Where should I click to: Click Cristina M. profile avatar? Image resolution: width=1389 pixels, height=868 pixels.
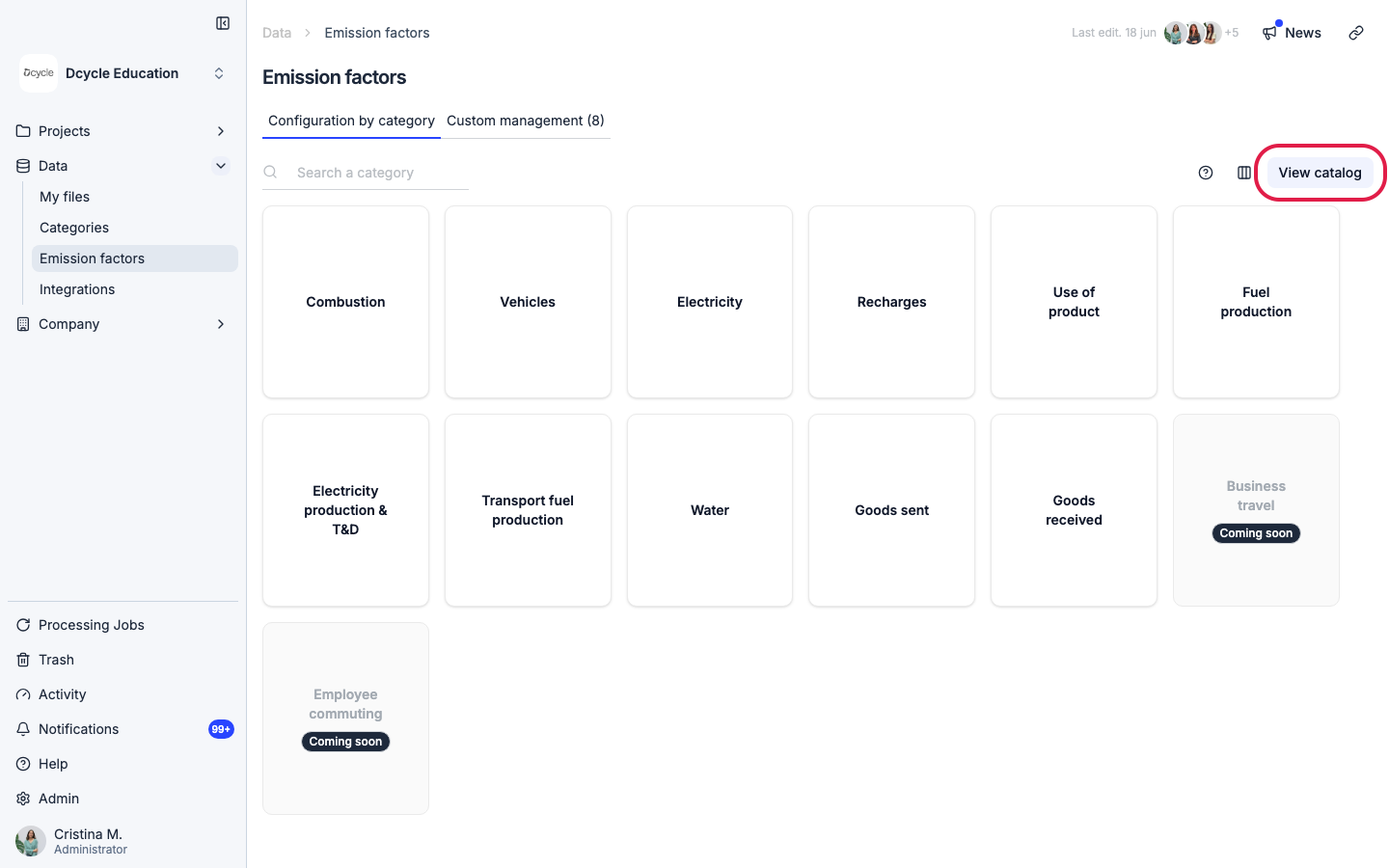31,841
